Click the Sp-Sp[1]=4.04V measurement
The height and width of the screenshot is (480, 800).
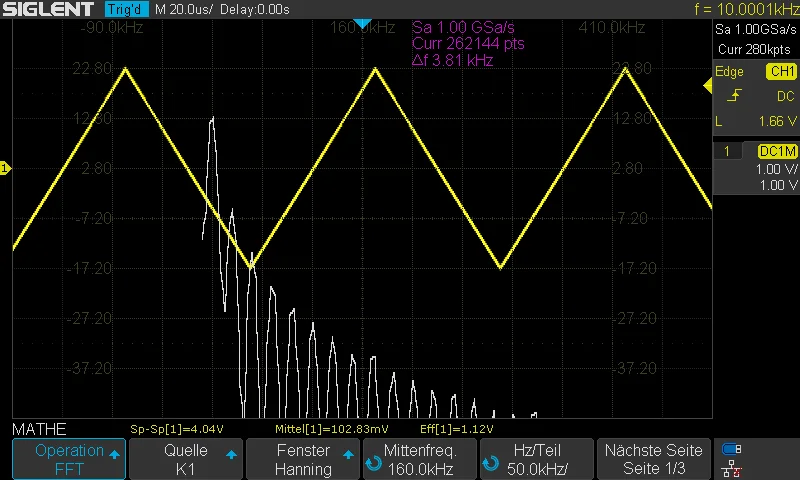pyautogui.click(x=177, y=429)
